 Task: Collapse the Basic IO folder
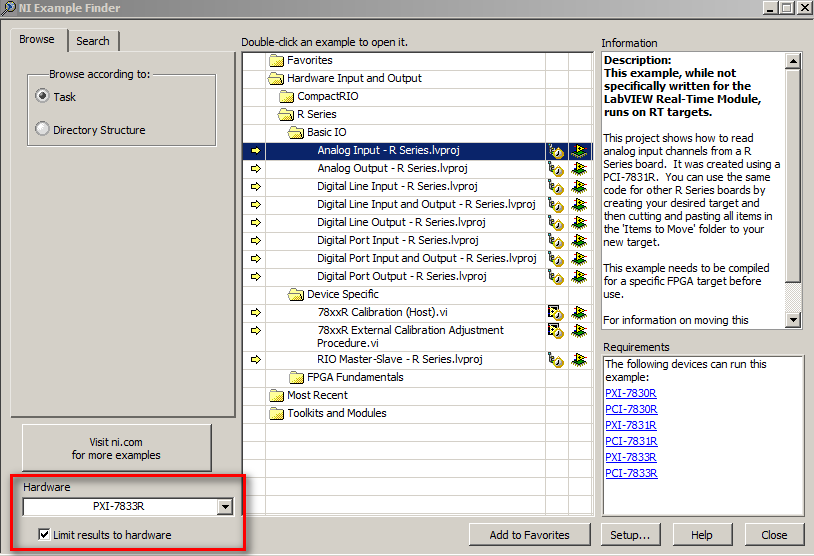click(296, 132)
